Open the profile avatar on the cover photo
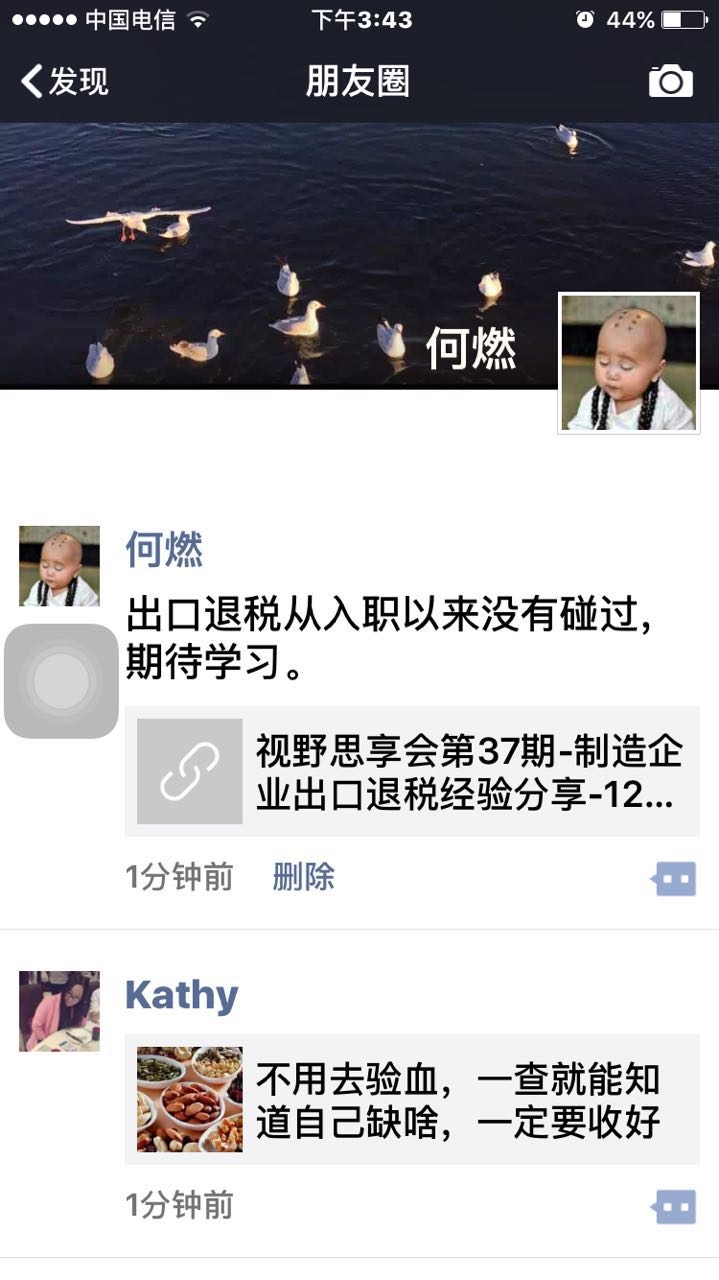The height and width of the screenshot is (1280, 719). [629, 364]
